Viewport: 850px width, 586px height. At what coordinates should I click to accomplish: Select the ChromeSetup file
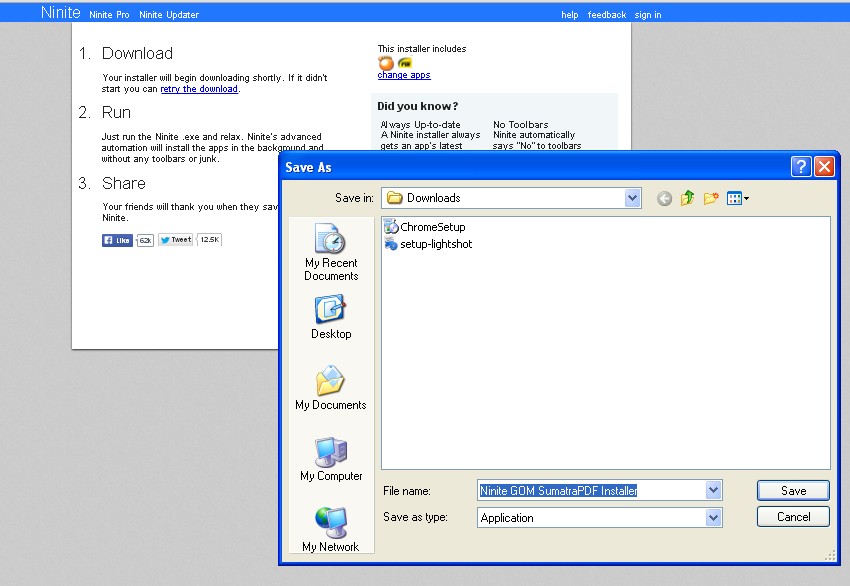432,227
